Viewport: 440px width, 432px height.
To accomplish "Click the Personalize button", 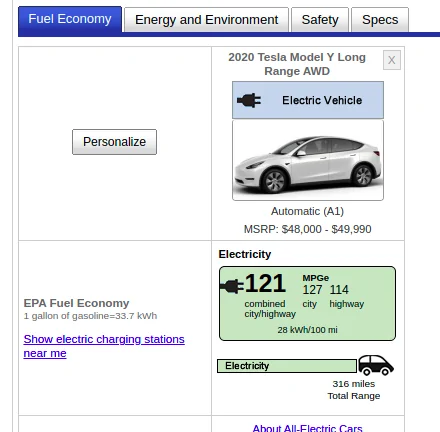I will click(114, 142).
